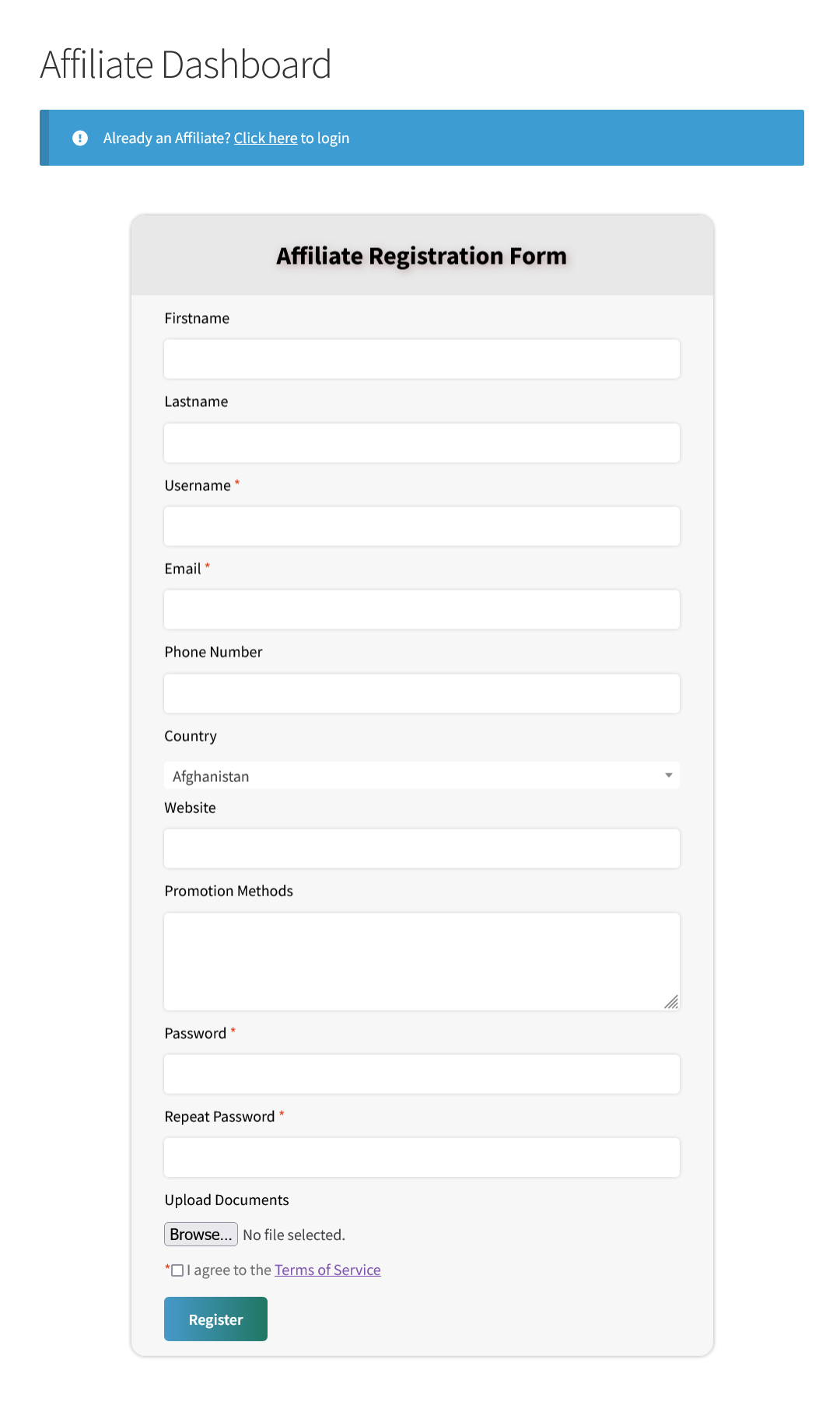Click inside the Lastname field
The height and width of the screenshot is (1419, 840).
[421, 442]
